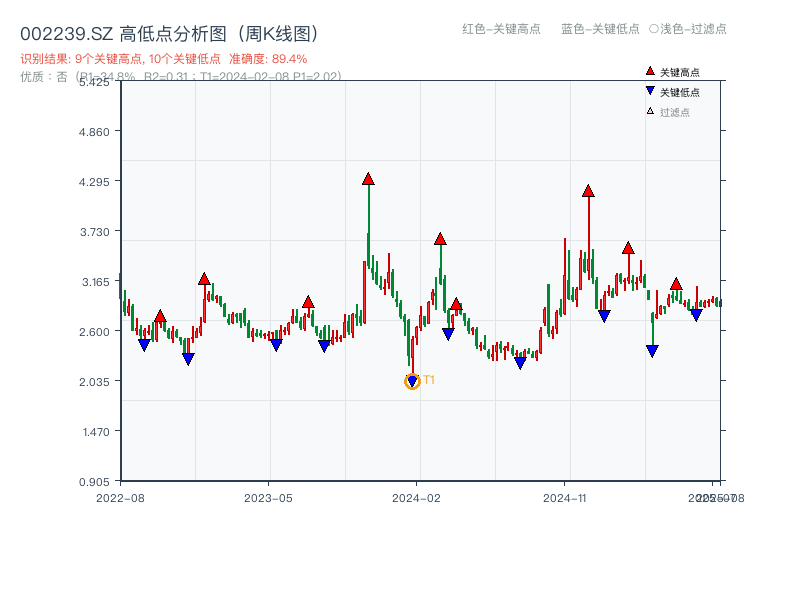Click the last blue low marker near 2.79 in 2025
The height and width of the screenshot is (600, 800).
tap(696, 315)
